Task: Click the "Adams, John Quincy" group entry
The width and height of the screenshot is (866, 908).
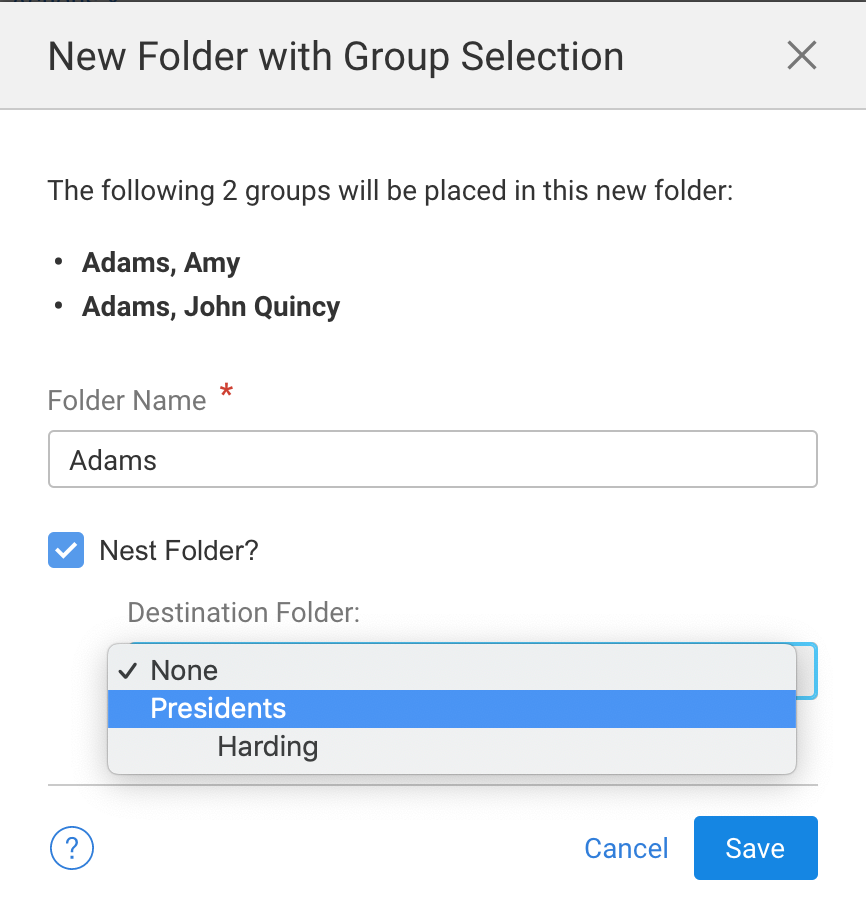Action: tap(211, 306)
